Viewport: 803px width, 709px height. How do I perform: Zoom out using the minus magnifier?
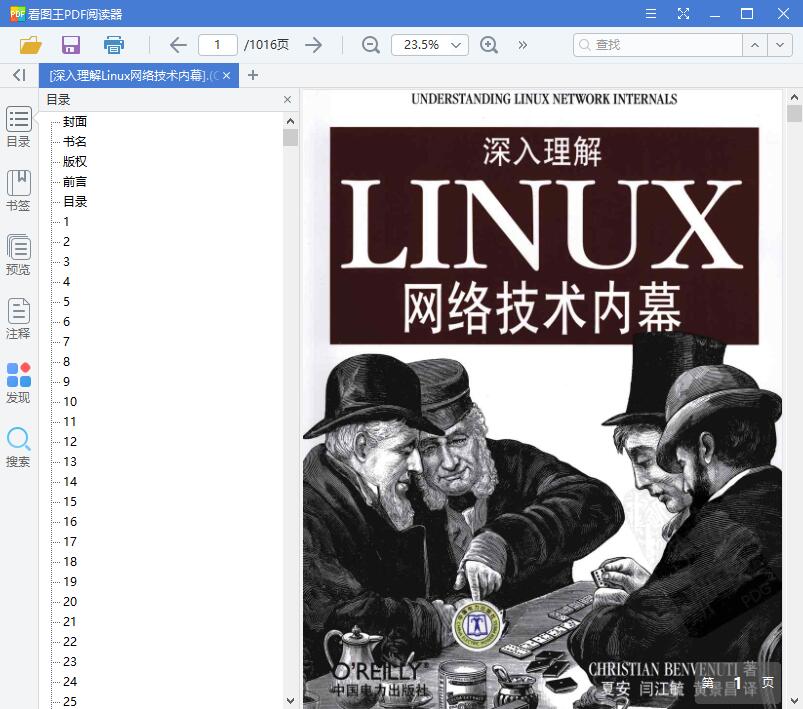point(371,45)
